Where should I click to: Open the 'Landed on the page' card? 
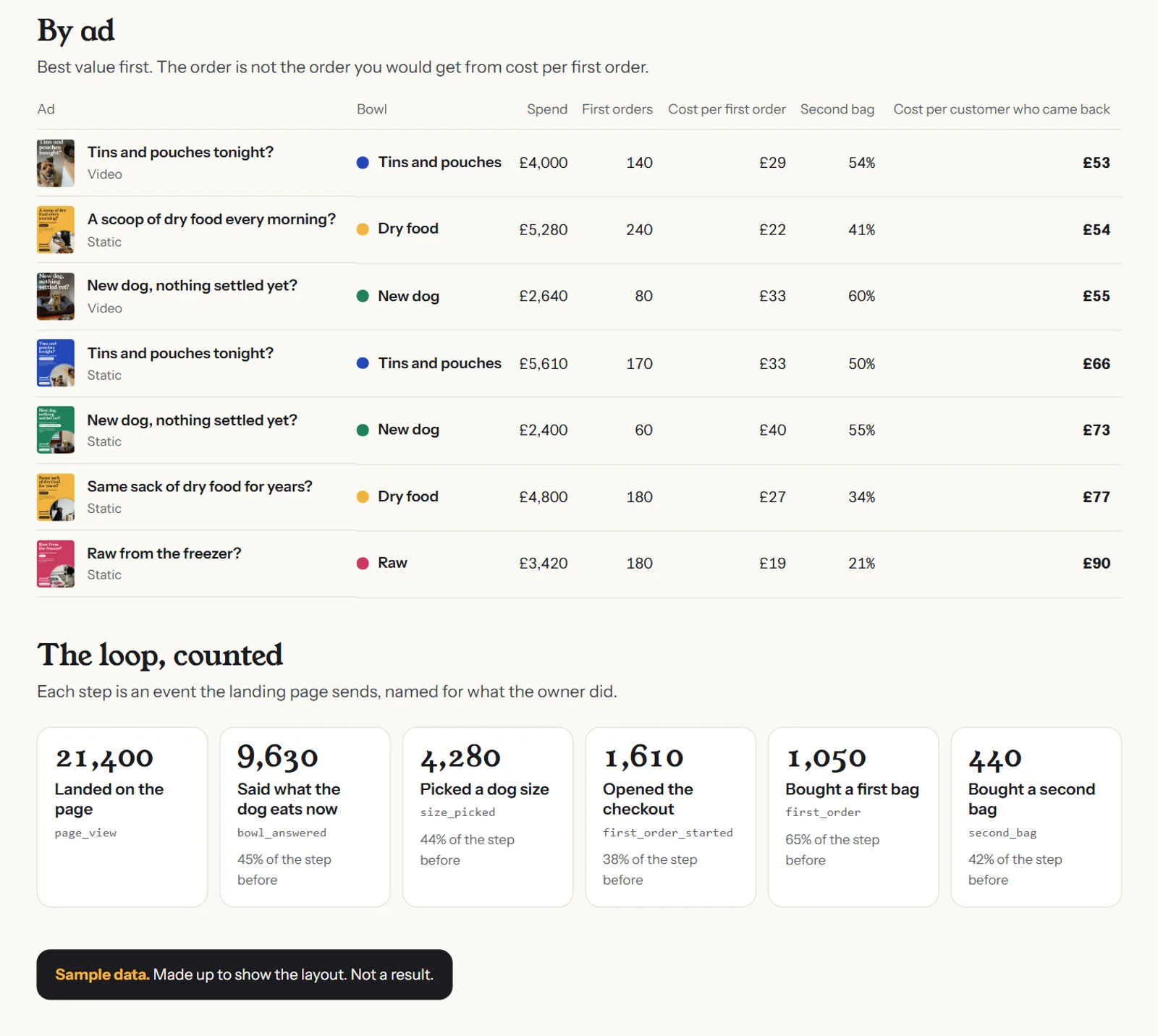pyautogui.click(x=122, y=817)
